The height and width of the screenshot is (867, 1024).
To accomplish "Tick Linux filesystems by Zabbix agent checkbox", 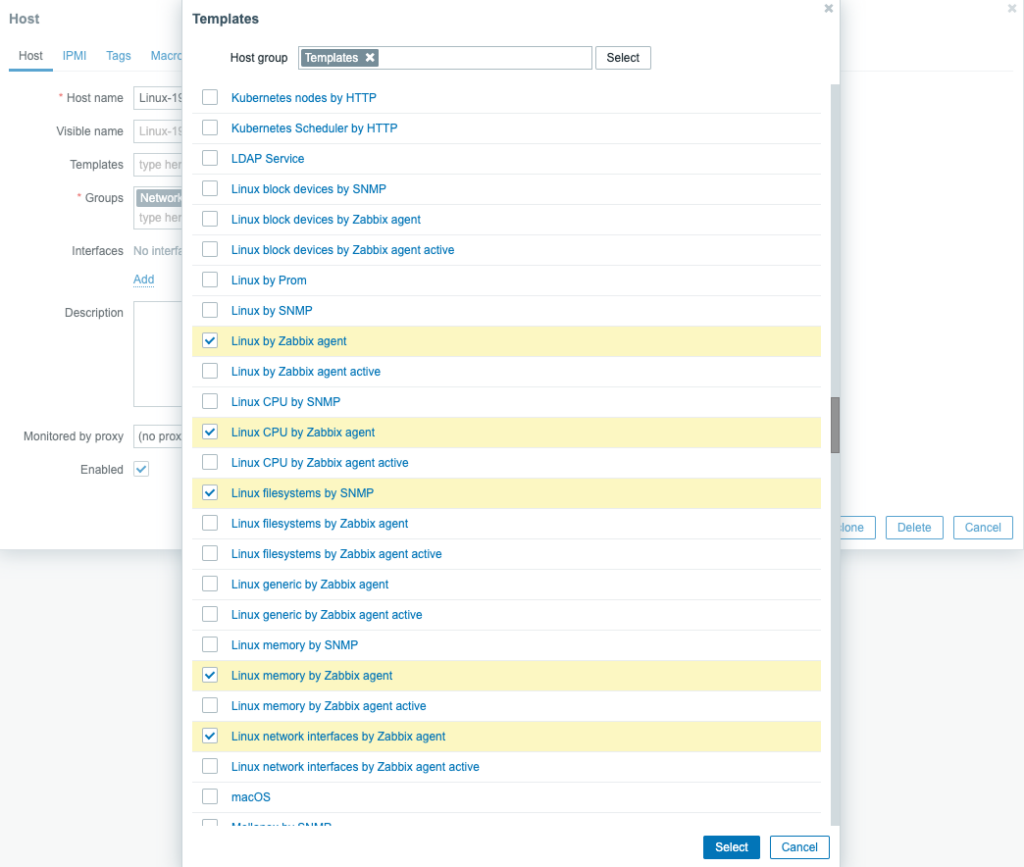I will 210,524.
